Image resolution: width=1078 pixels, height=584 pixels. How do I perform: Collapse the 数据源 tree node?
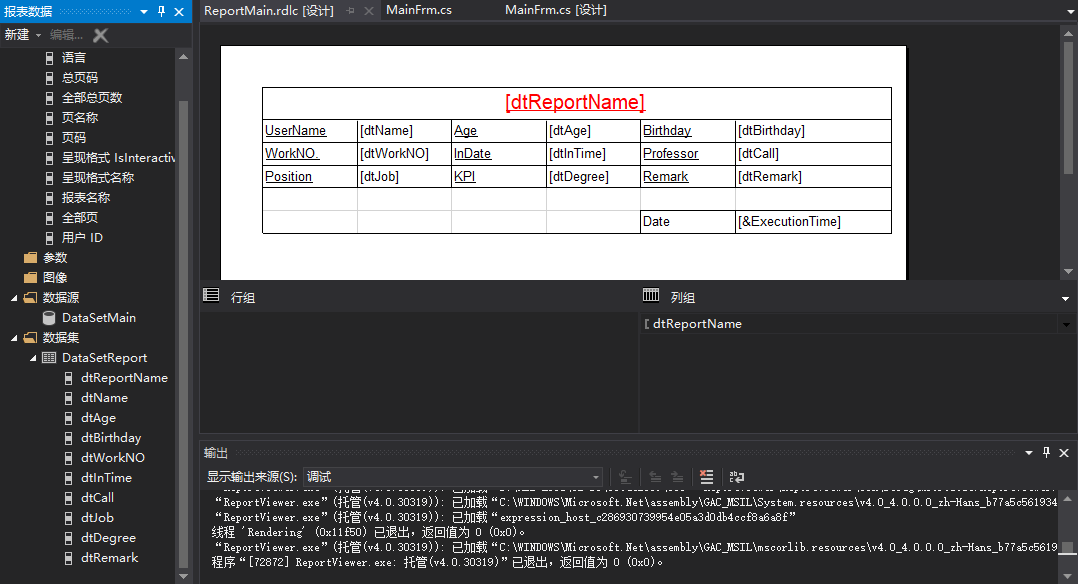(14, 298)
